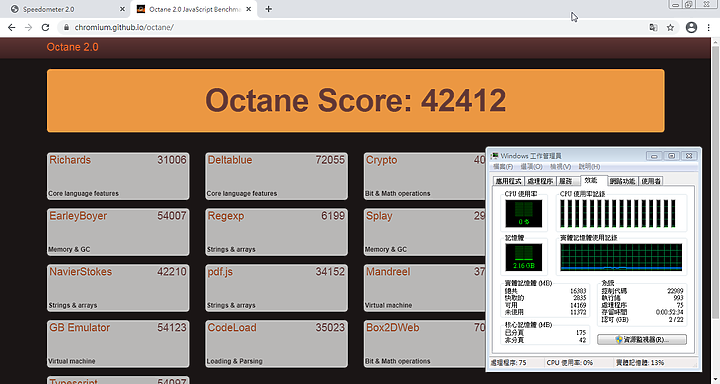Click the Crypto benchmark tile

point(425,176)
